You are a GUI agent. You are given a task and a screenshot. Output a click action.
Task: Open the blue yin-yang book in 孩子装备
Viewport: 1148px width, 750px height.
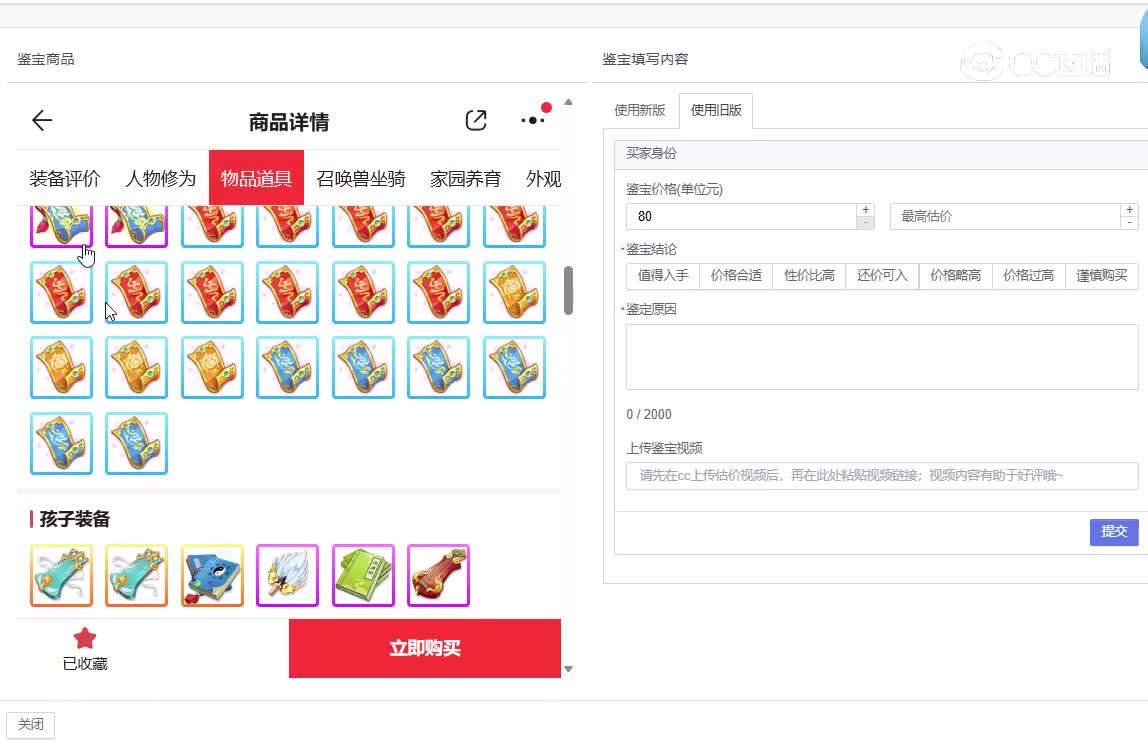[x=212, y=576]
